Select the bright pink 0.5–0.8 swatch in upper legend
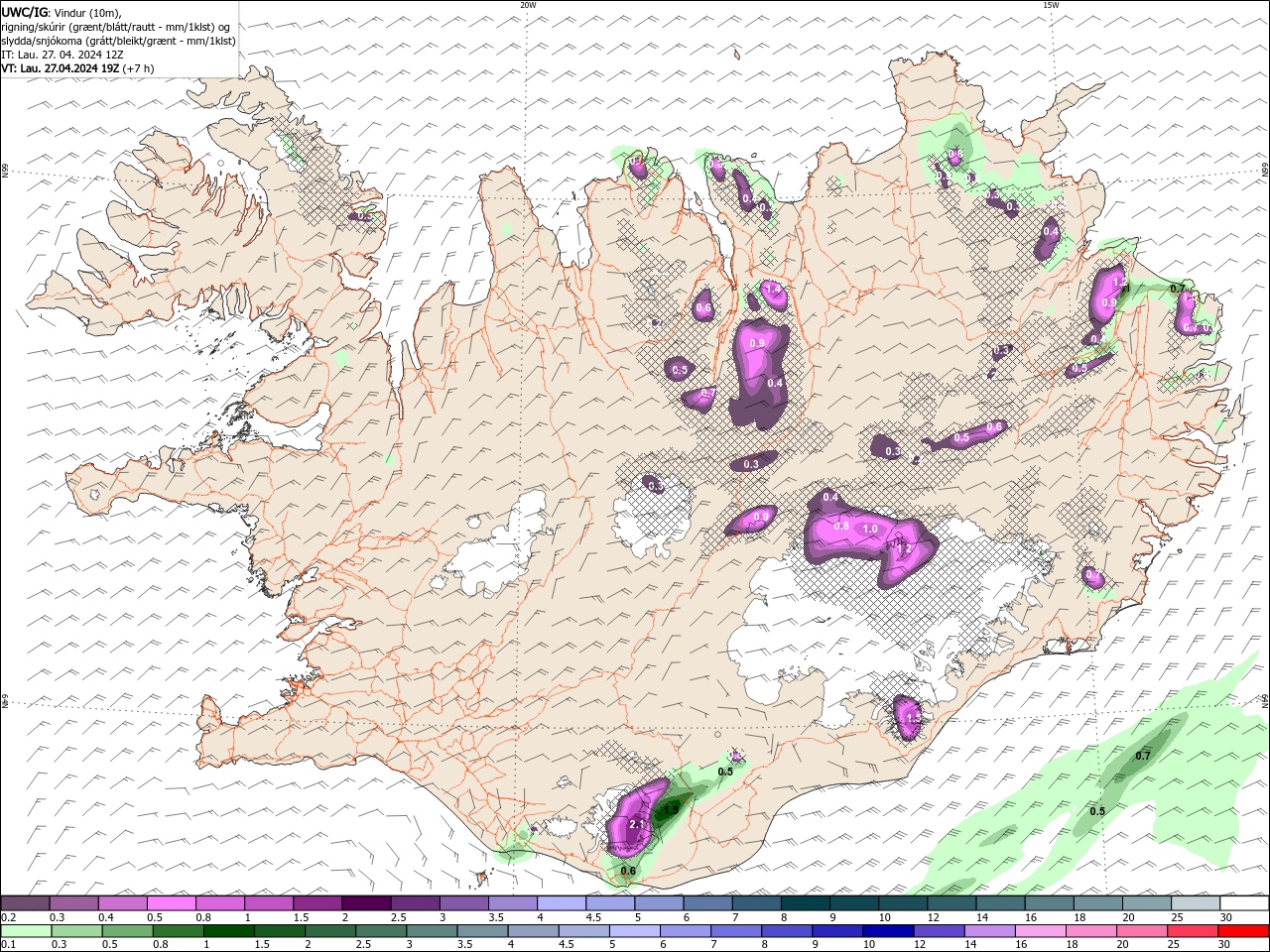This screenshot has height=952, width=1270. (x=171, y=903)
